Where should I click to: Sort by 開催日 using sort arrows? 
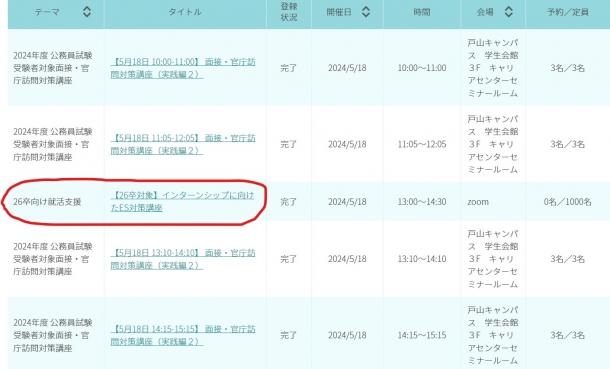pyautogui.click(x=366, y=12)
